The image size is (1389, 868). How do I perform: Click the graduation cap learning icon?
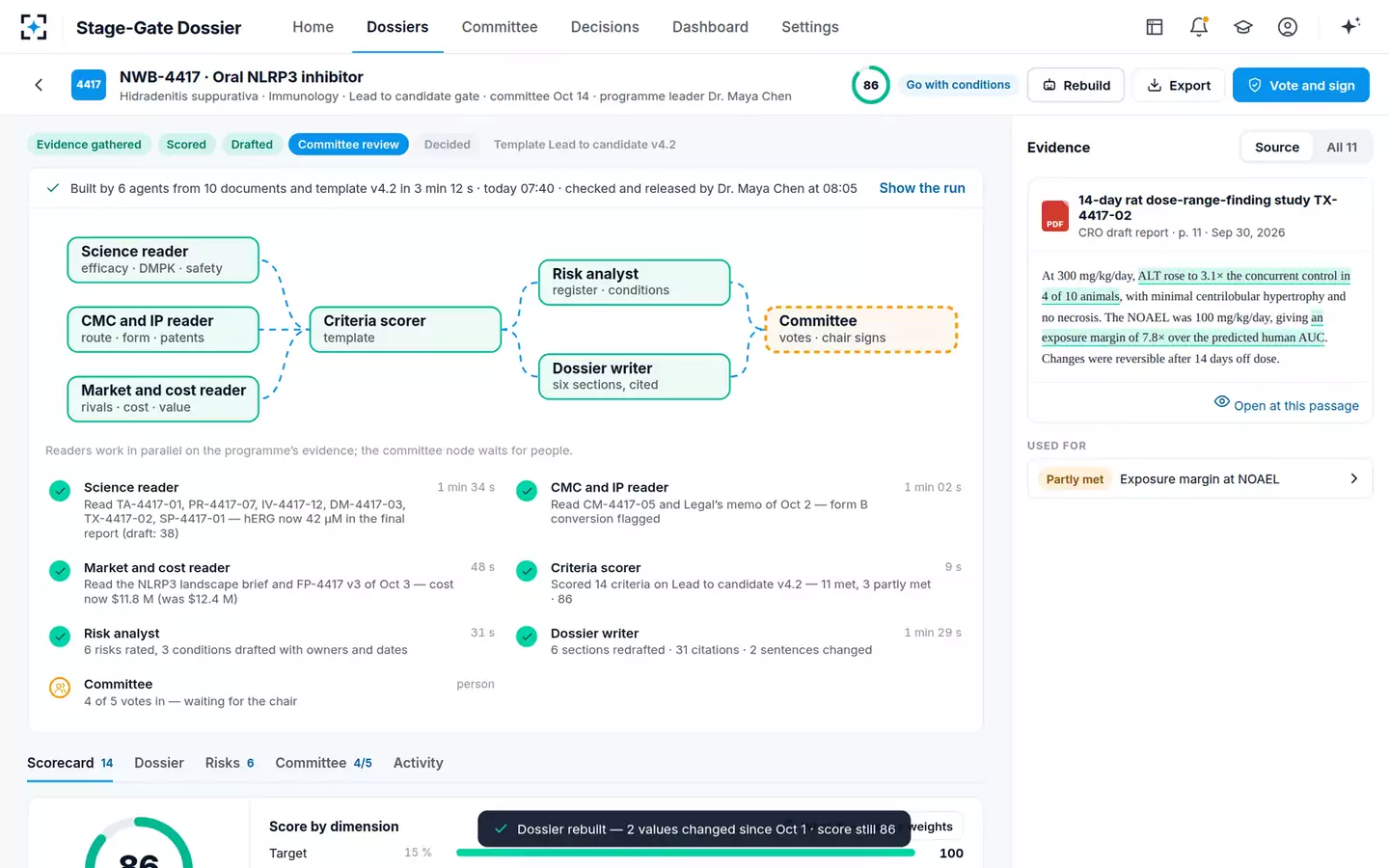point(1243,27)
